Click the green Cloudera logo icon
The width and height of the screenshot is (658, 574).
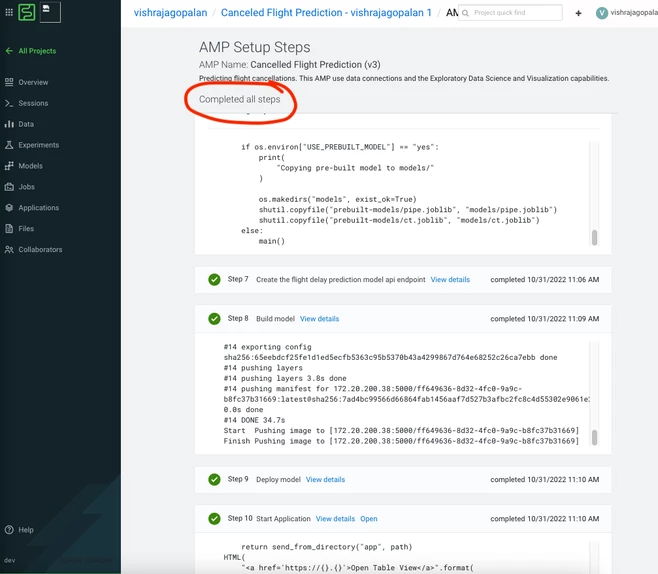[27, 12]
